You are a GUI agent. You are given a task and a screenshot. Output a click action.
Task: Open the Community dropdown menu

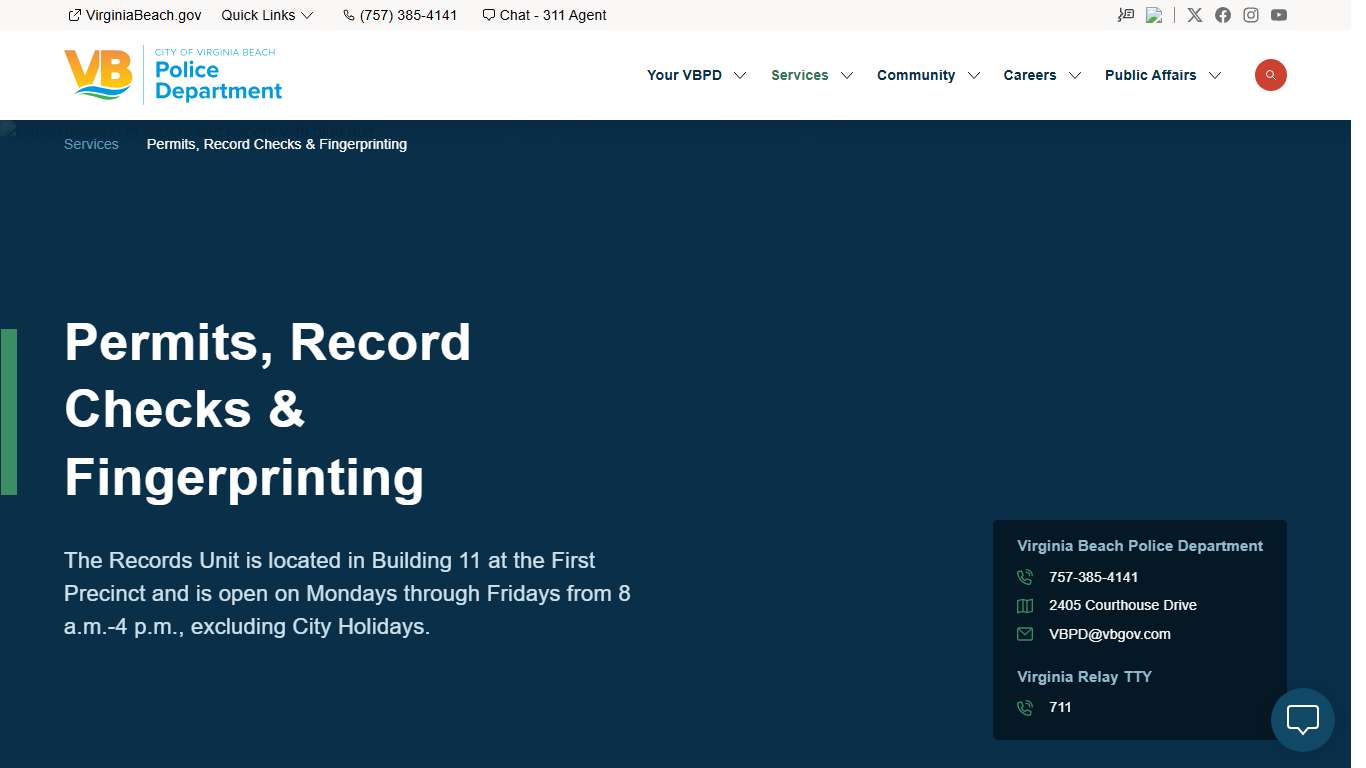916,75
